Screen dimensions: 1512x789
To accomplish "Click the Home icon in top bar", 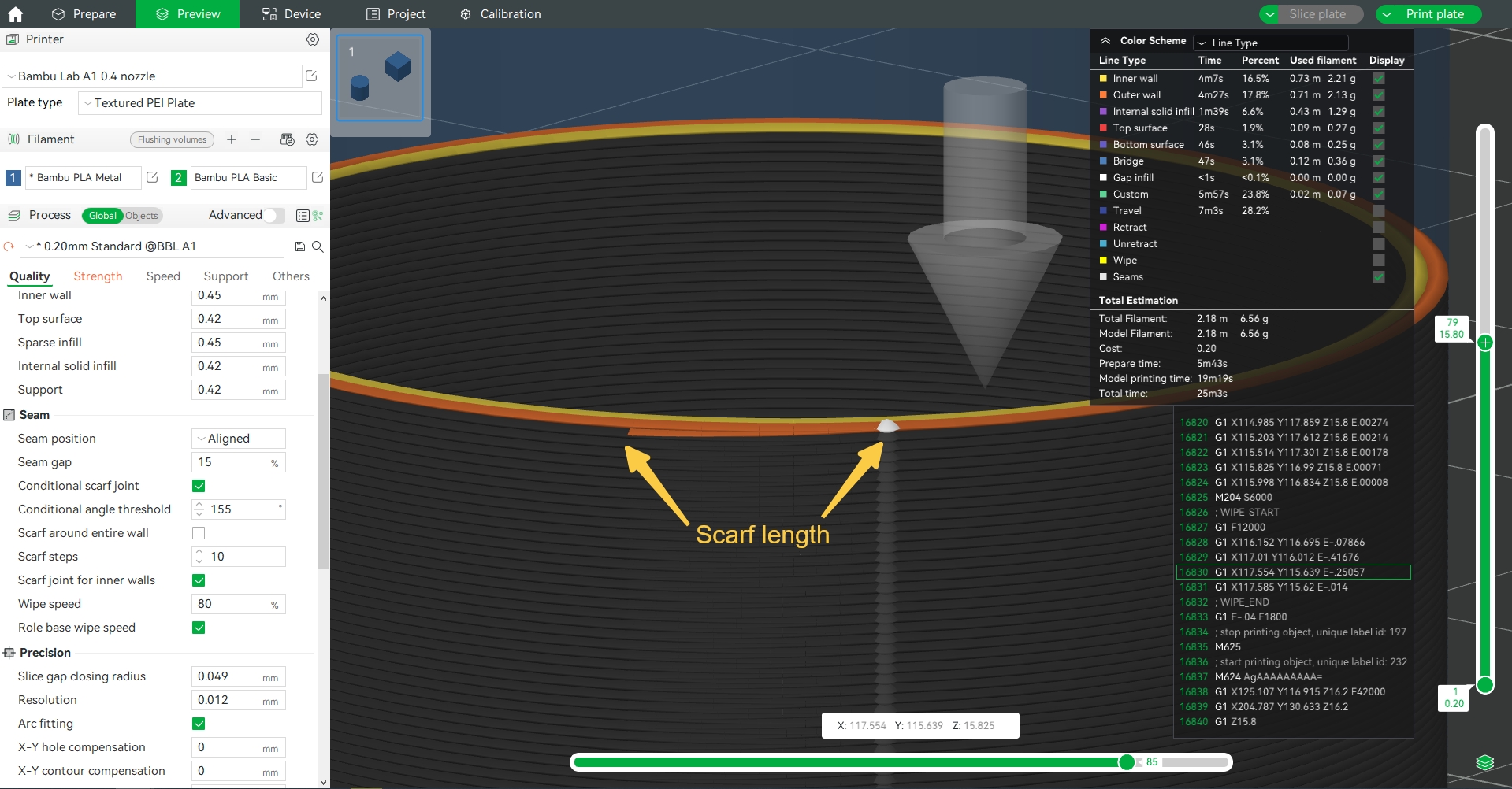I will click(15, 14).
